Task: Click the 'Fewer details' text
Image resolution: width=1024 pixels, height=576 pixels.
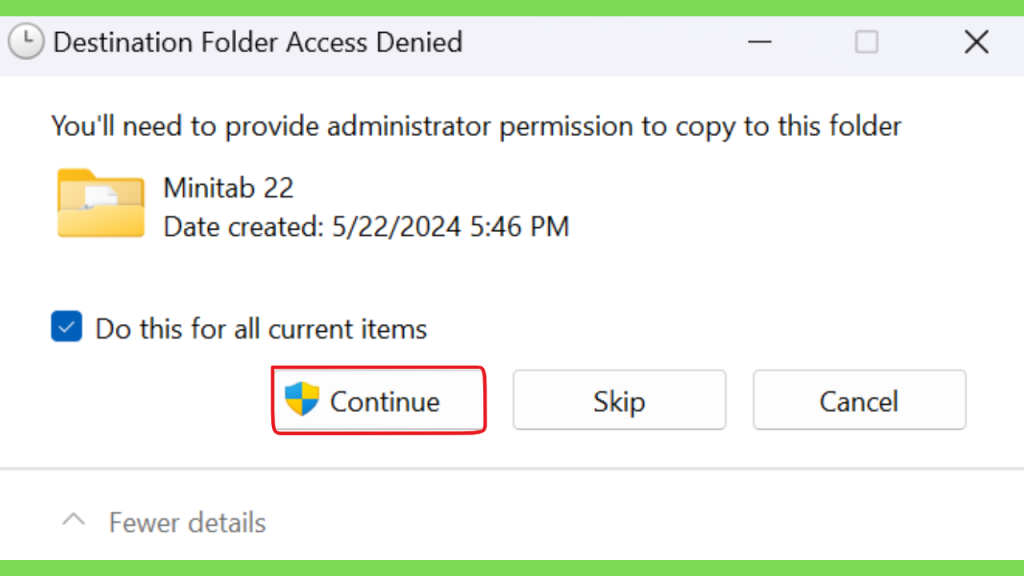Action: click(187, 523)
